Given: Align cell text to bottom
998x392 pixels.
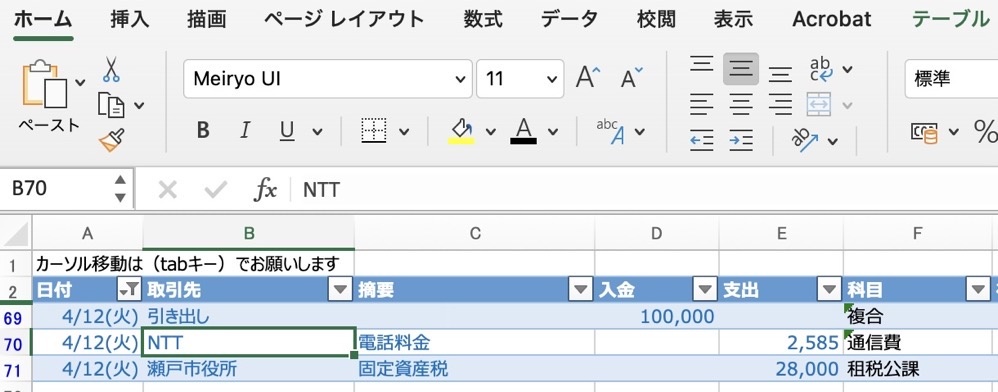Looking at the screenshot, I should [780, 73].
